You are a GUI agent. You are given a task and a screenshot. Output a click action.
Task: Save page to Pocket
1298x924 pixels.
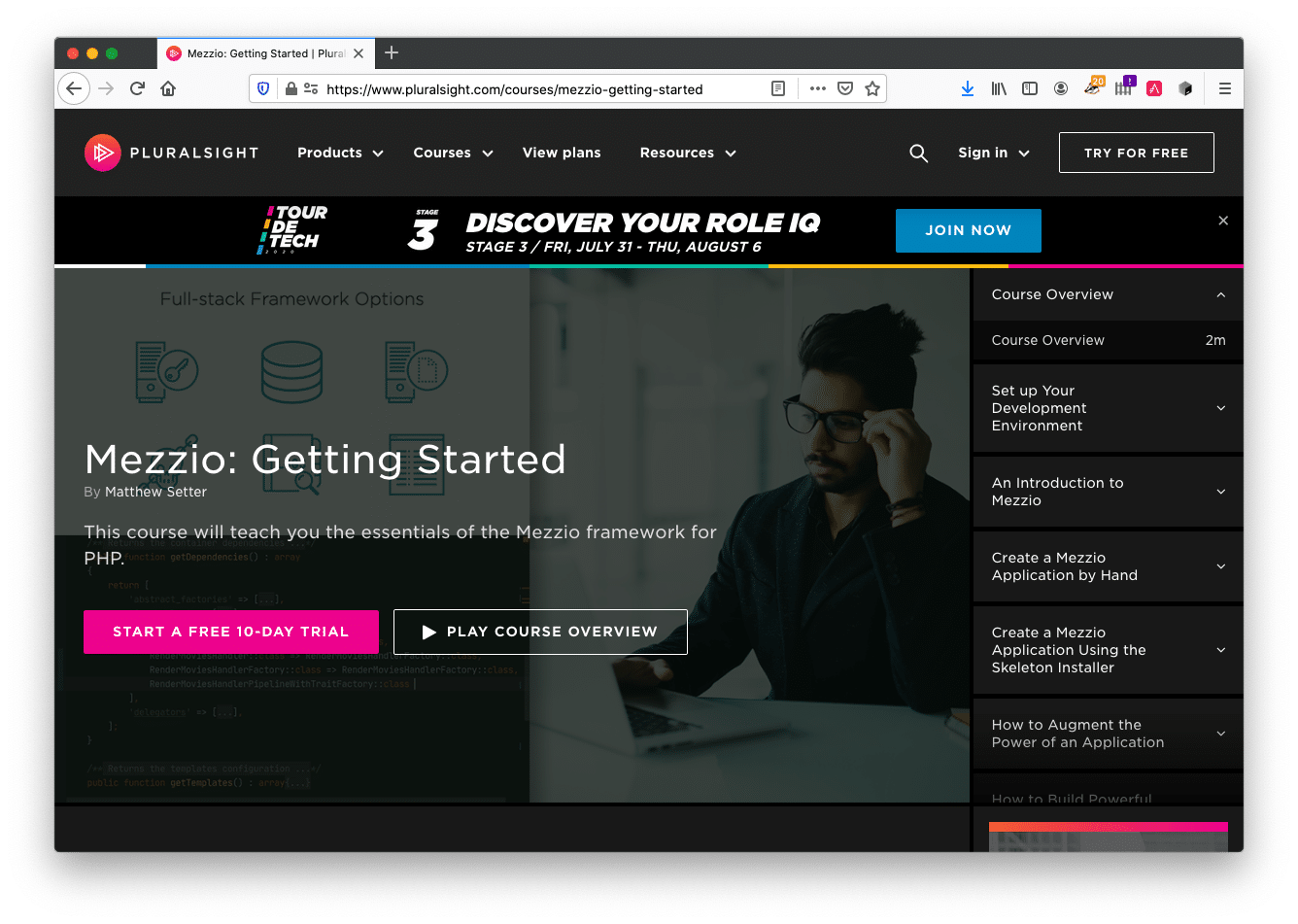point(845,88)
